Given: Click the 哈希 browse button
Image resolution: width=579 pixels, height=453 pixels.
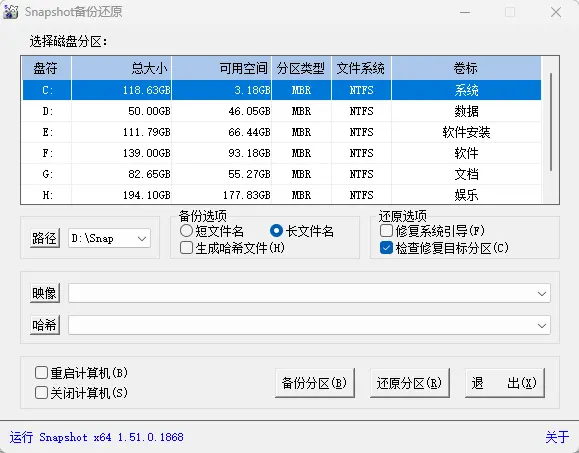Looking at the screenshot, I should [x=44, y=325].
